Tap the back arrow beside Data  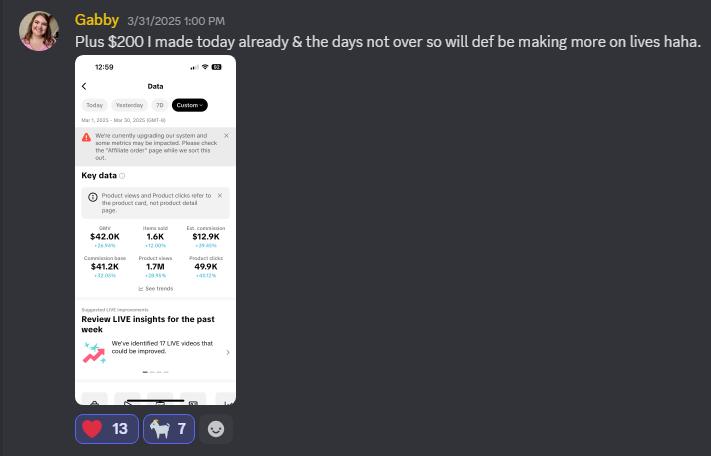pos(84,86)
